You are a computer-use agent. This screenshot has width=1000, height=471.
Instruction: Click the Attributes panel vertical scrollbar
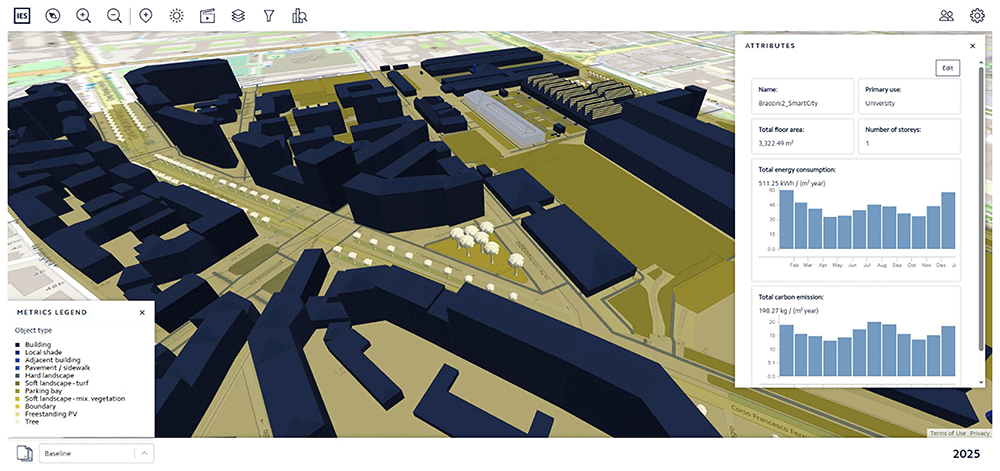click(x=982, y=207)
